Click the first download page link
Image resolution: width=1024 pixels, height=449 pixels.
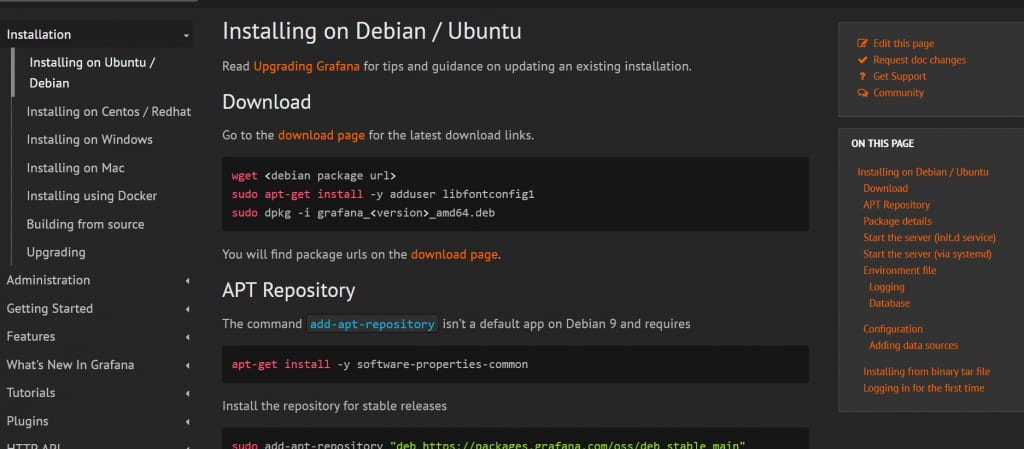click(321, 135)
